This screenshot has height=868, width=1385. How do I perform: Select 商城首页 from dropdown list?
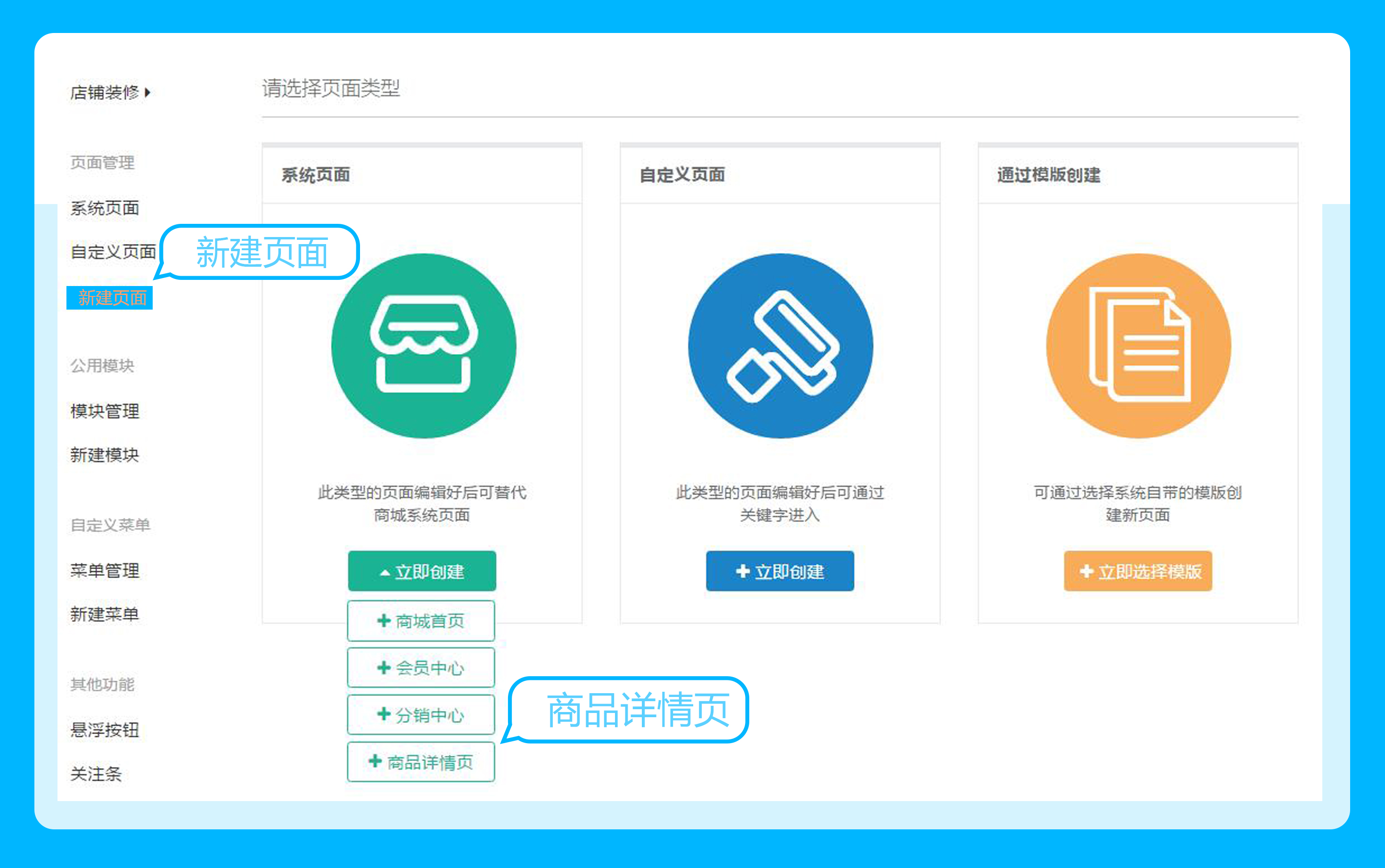421,621
